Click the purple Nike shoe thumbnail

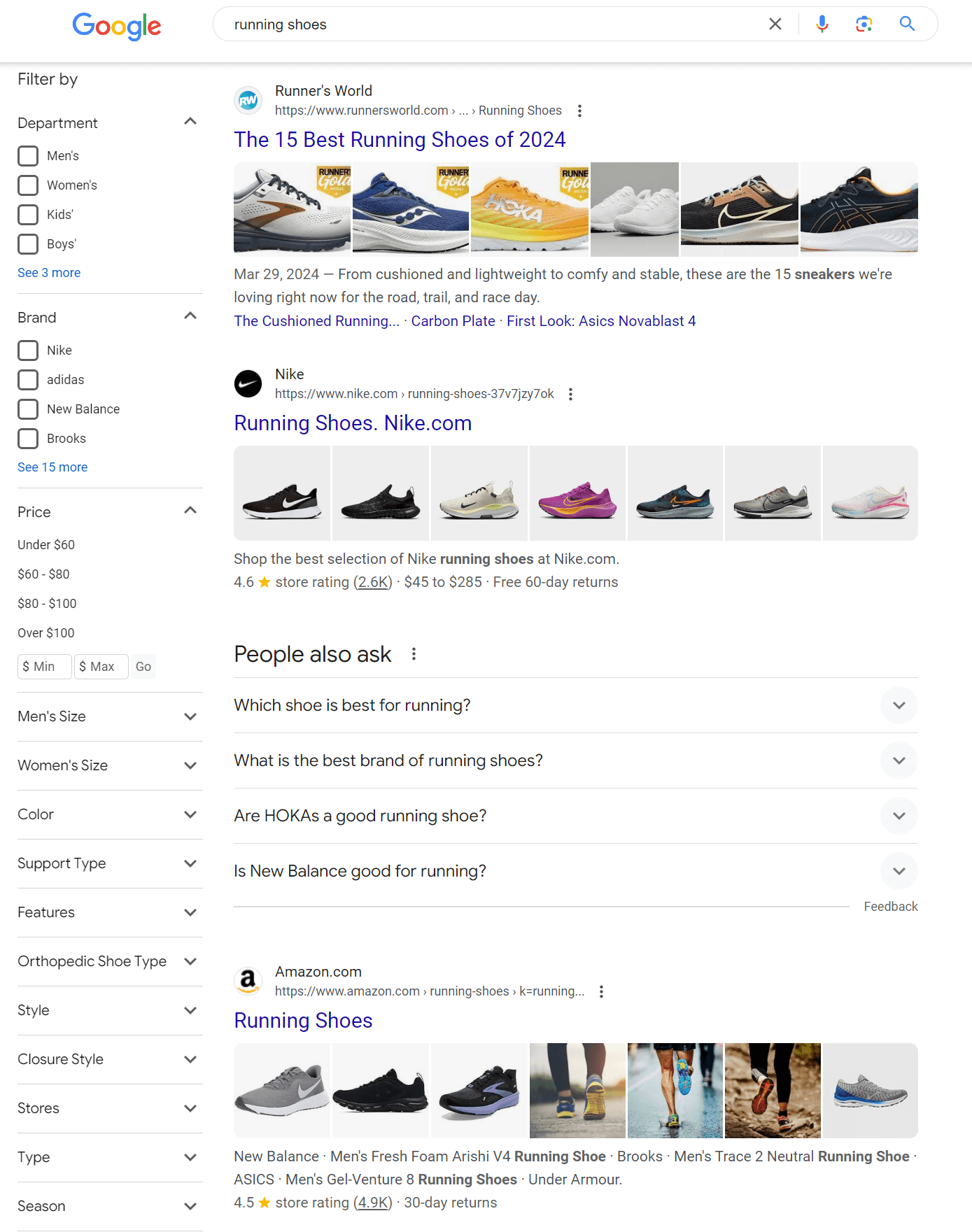point(577,493)
